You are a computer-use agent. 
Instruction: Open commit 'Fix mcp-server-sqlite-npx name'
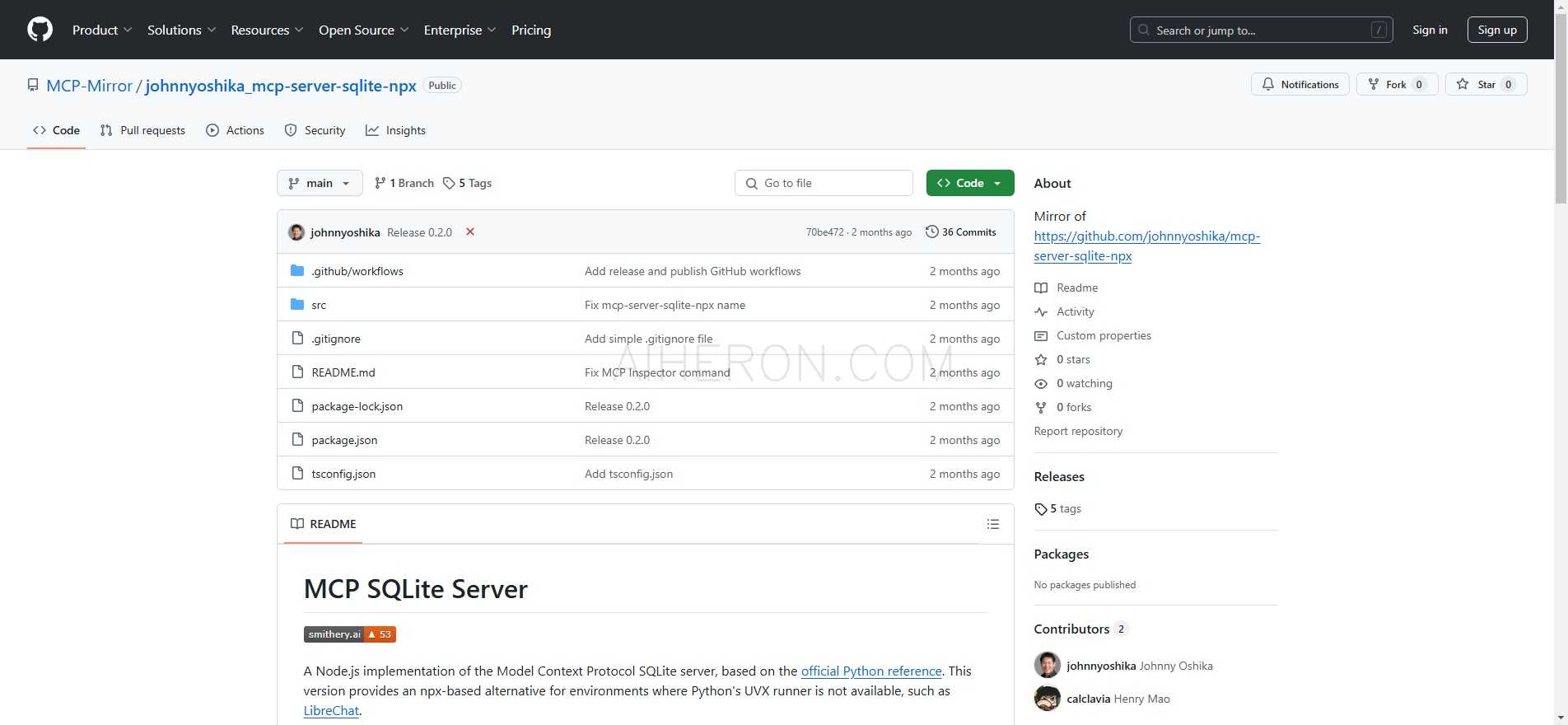point(665,305)
